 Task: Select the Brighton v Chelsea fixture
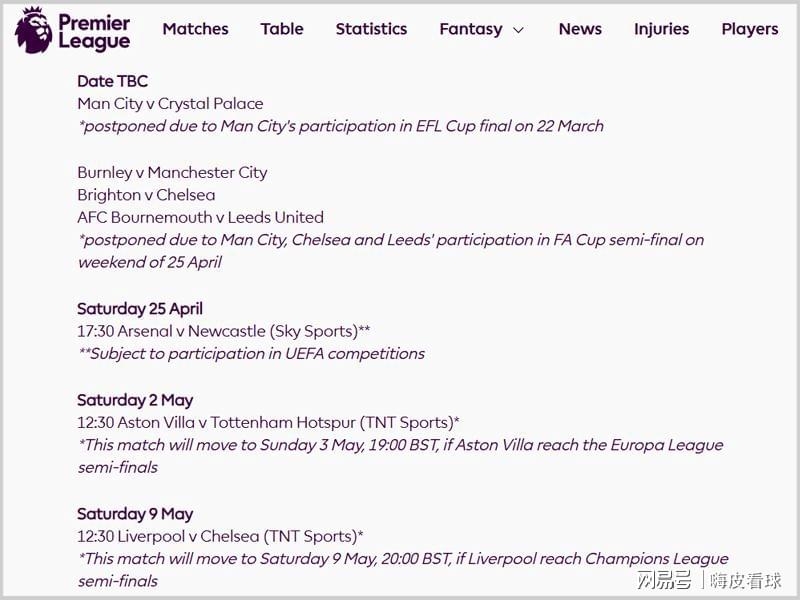coord(146,195)
